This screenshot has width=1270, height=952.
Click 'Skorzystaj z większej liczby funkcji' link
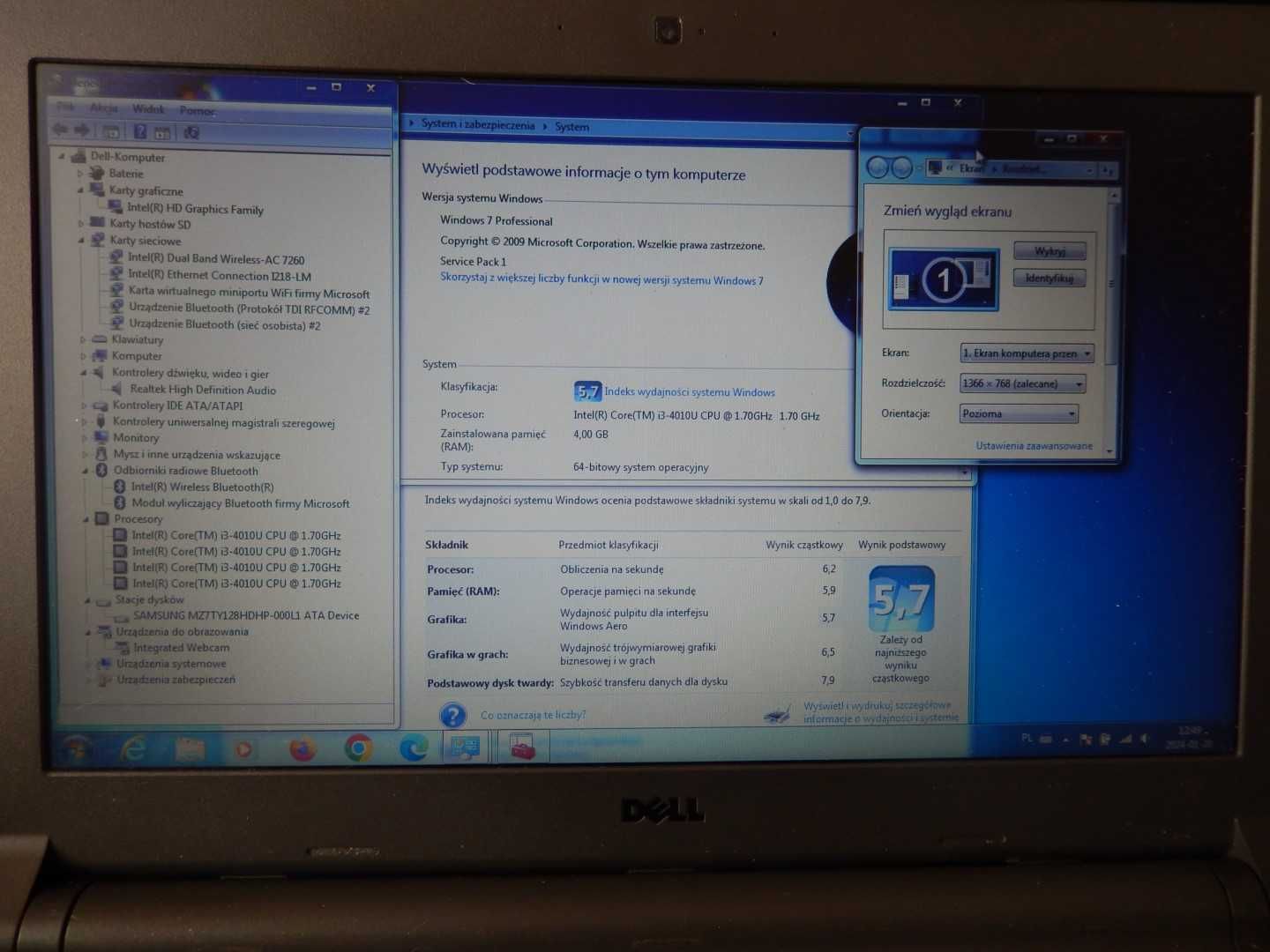point(601,279)
